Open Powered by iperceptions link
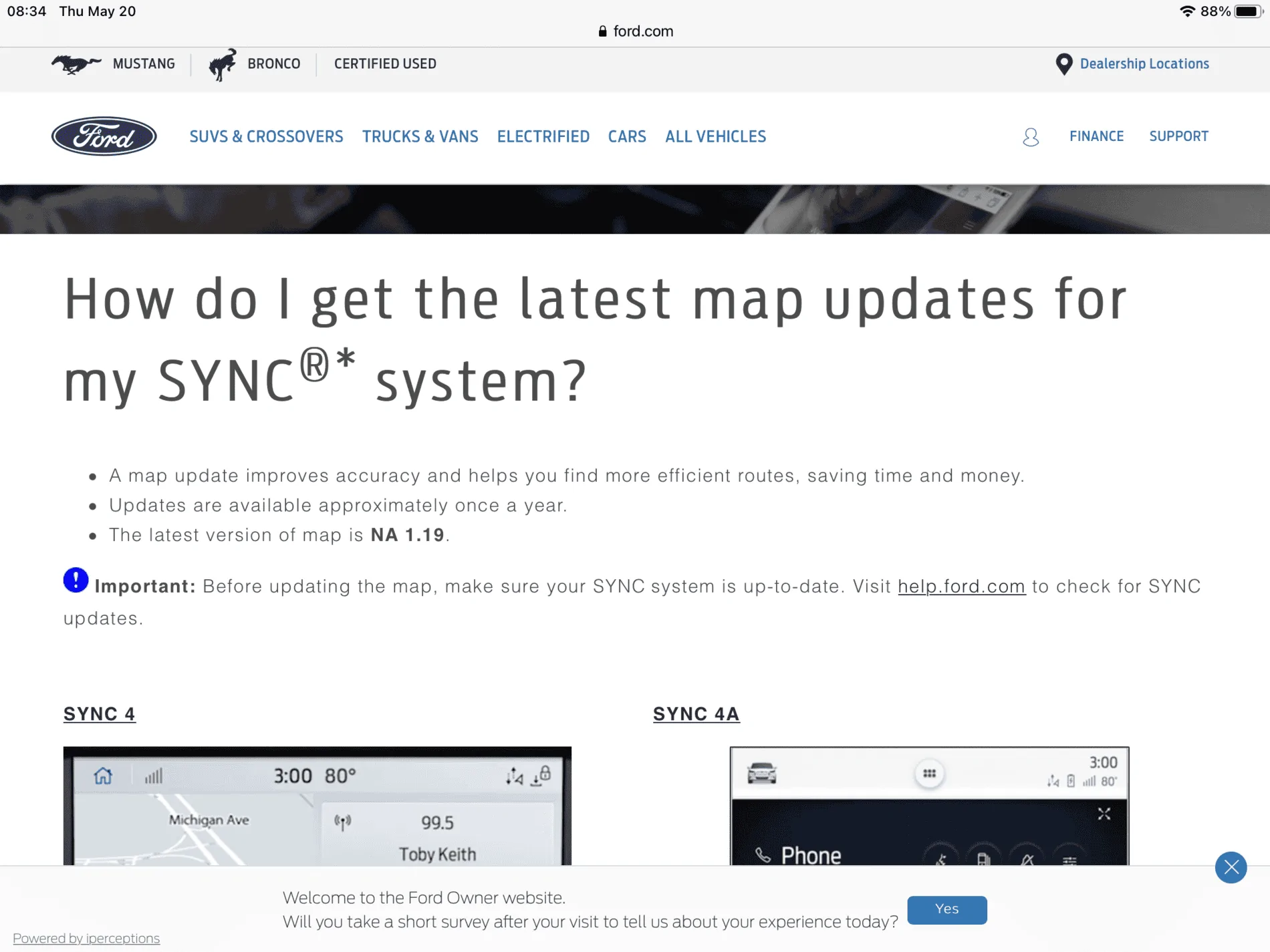 (86, 938)
